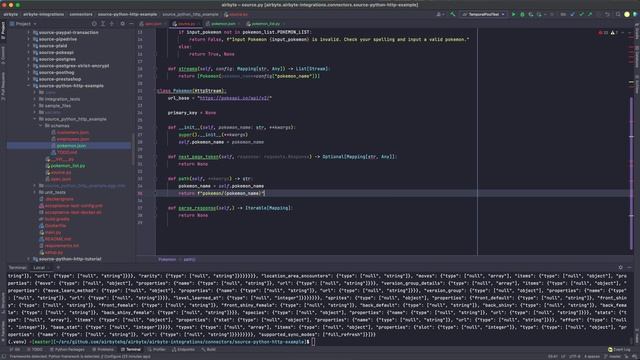Start debugging with the bug icon

[x=522, y=14]
